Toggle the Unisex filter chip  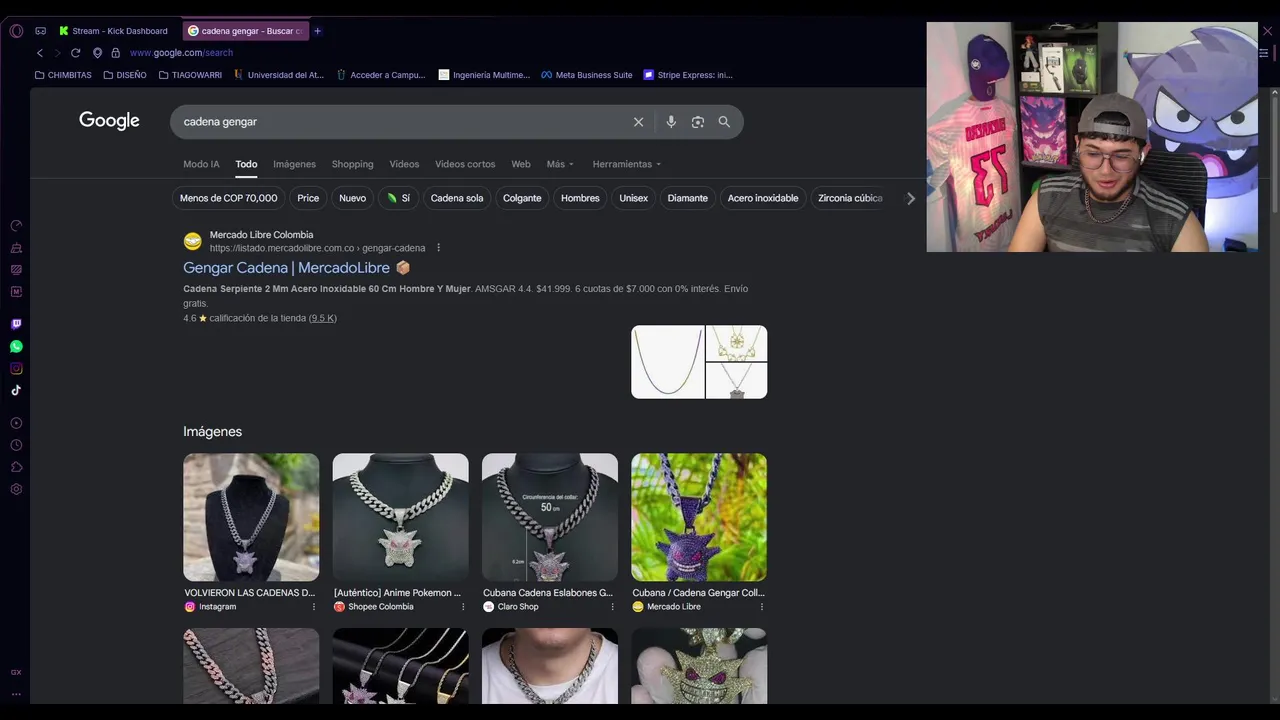click(x=634, y=198)
